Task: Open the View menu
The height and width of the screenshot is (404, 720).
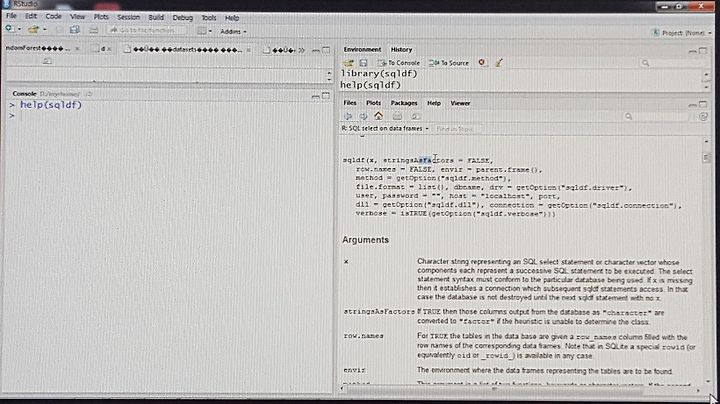Action: point(78,17)
